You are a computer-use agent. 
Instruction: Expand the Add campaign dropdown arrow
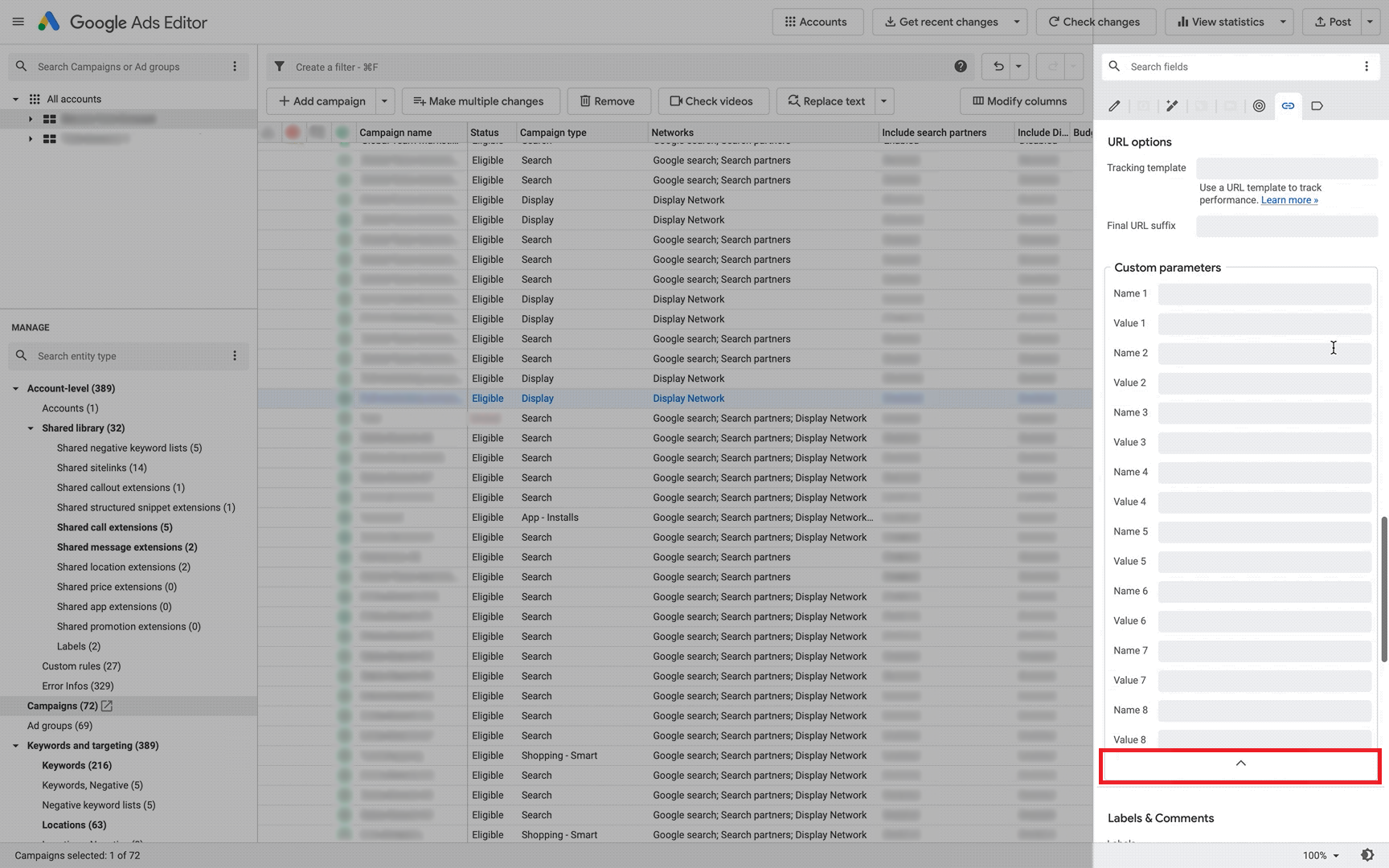coord(384,101)
